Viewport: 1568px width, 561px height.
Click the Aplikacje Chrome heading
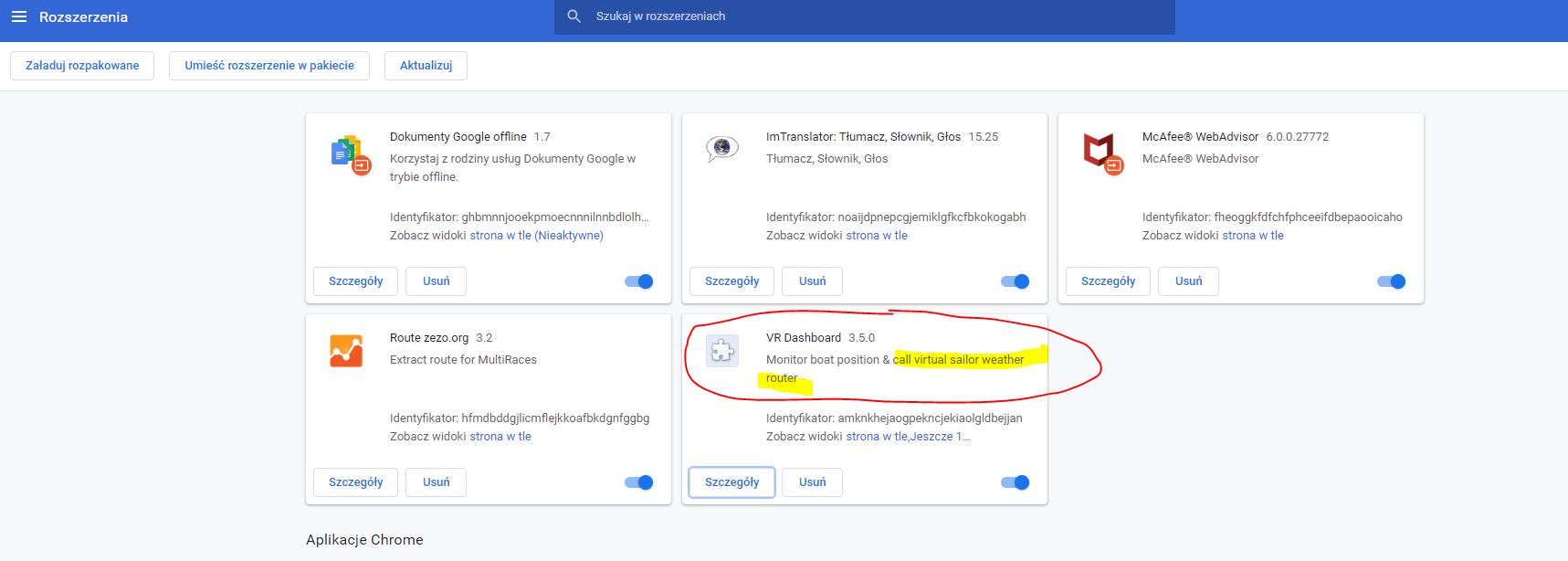(364, 539)
